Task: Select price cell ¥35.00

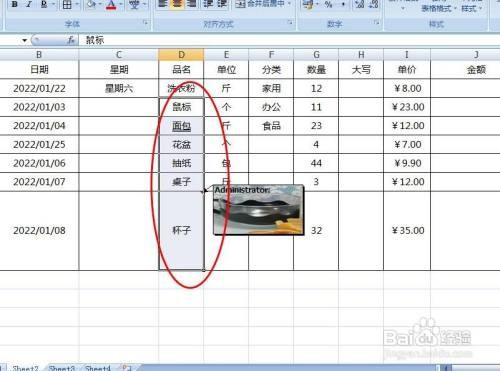Action: click(407, 231)
